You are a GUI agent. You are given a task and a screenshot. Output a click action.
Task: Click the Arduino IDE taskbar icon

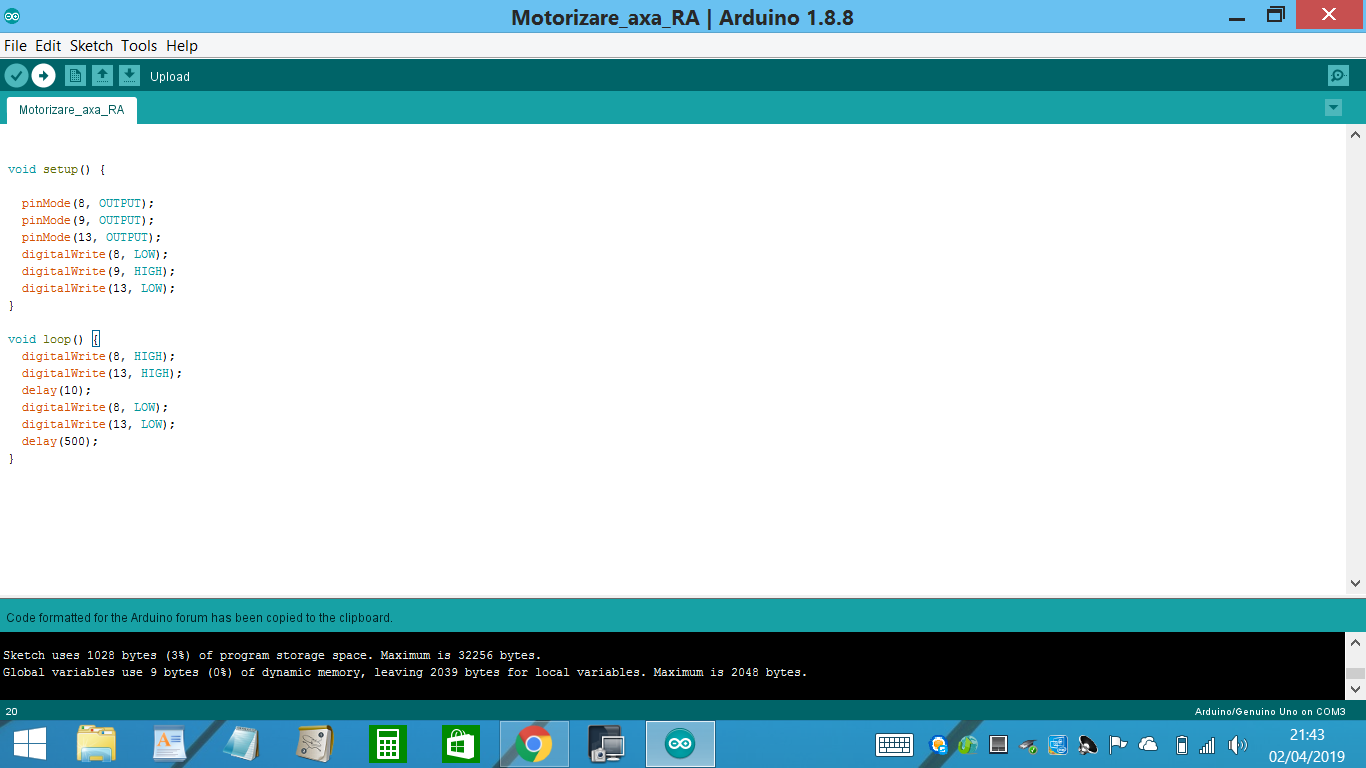pyautogui.click(x=680, y=744)
